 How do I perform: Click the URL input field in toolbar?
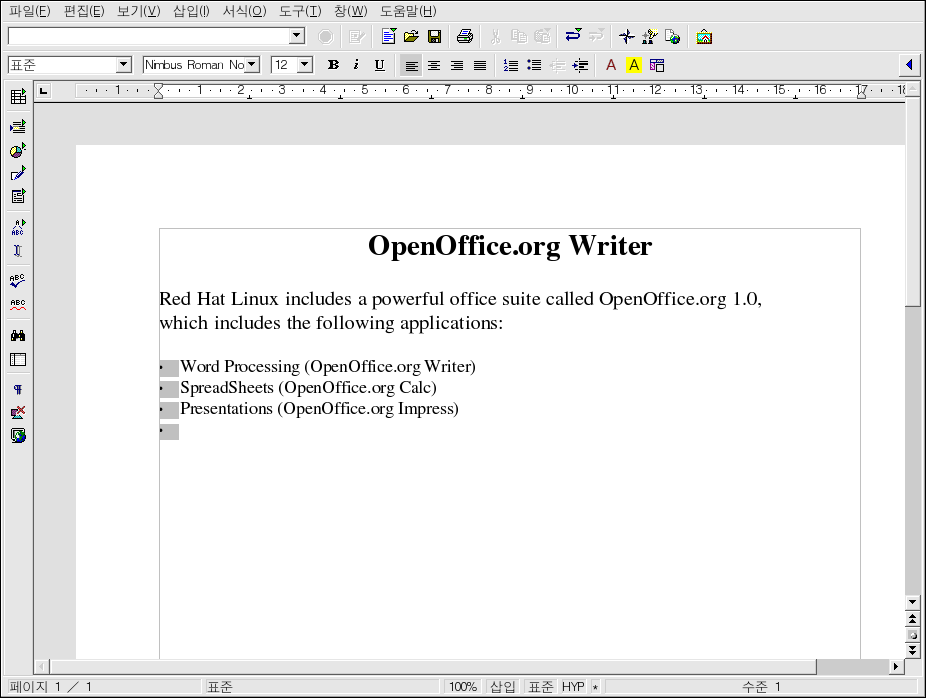[x=148, y=36]
